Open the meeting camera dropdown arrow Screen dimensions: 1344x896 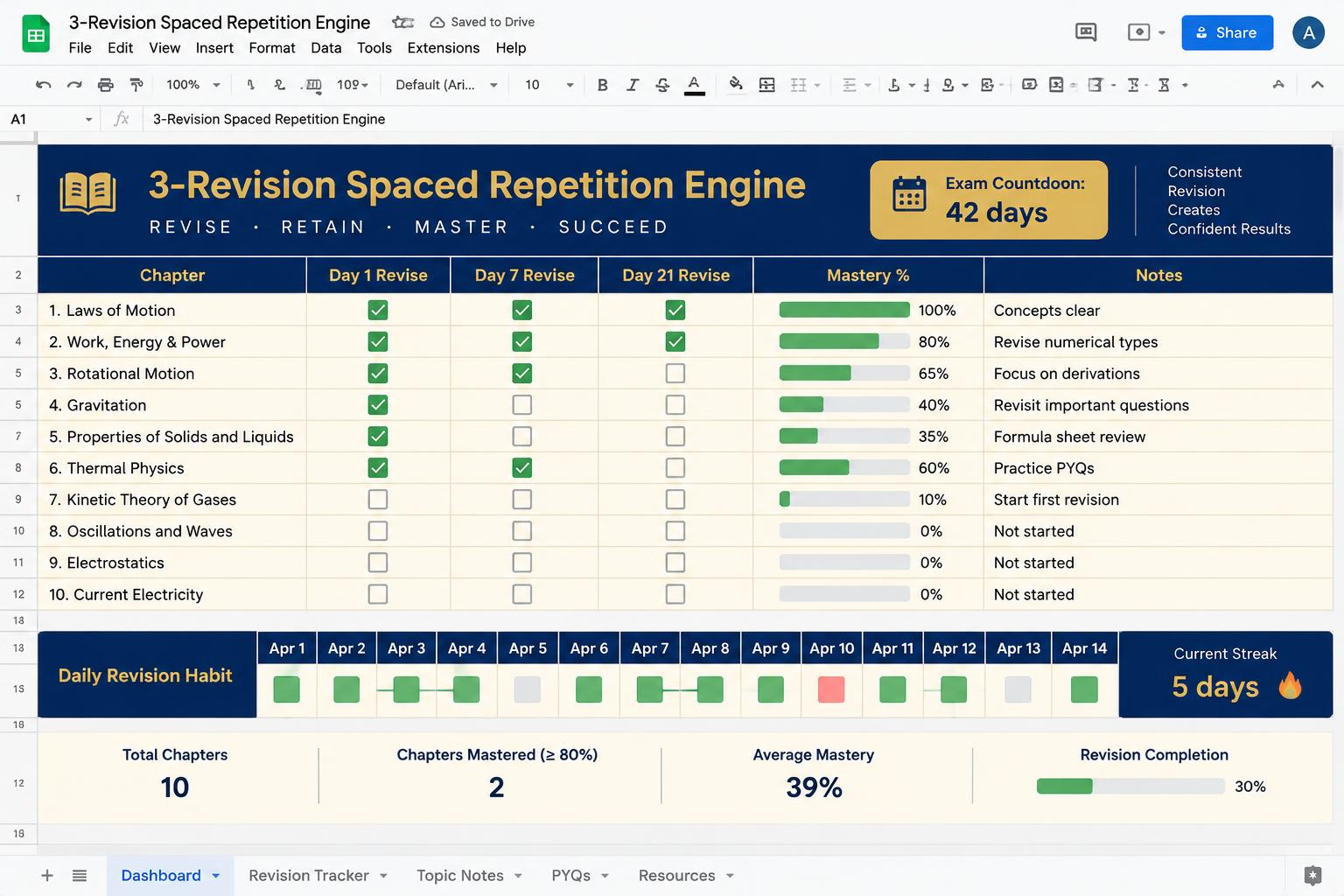tap(1162, 33)
